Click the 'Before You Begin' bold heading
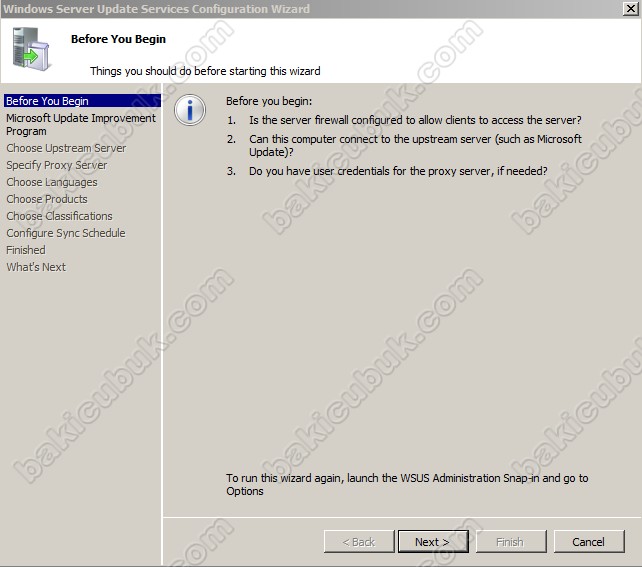This screenshot has width=642, height=567. point(118,39)
